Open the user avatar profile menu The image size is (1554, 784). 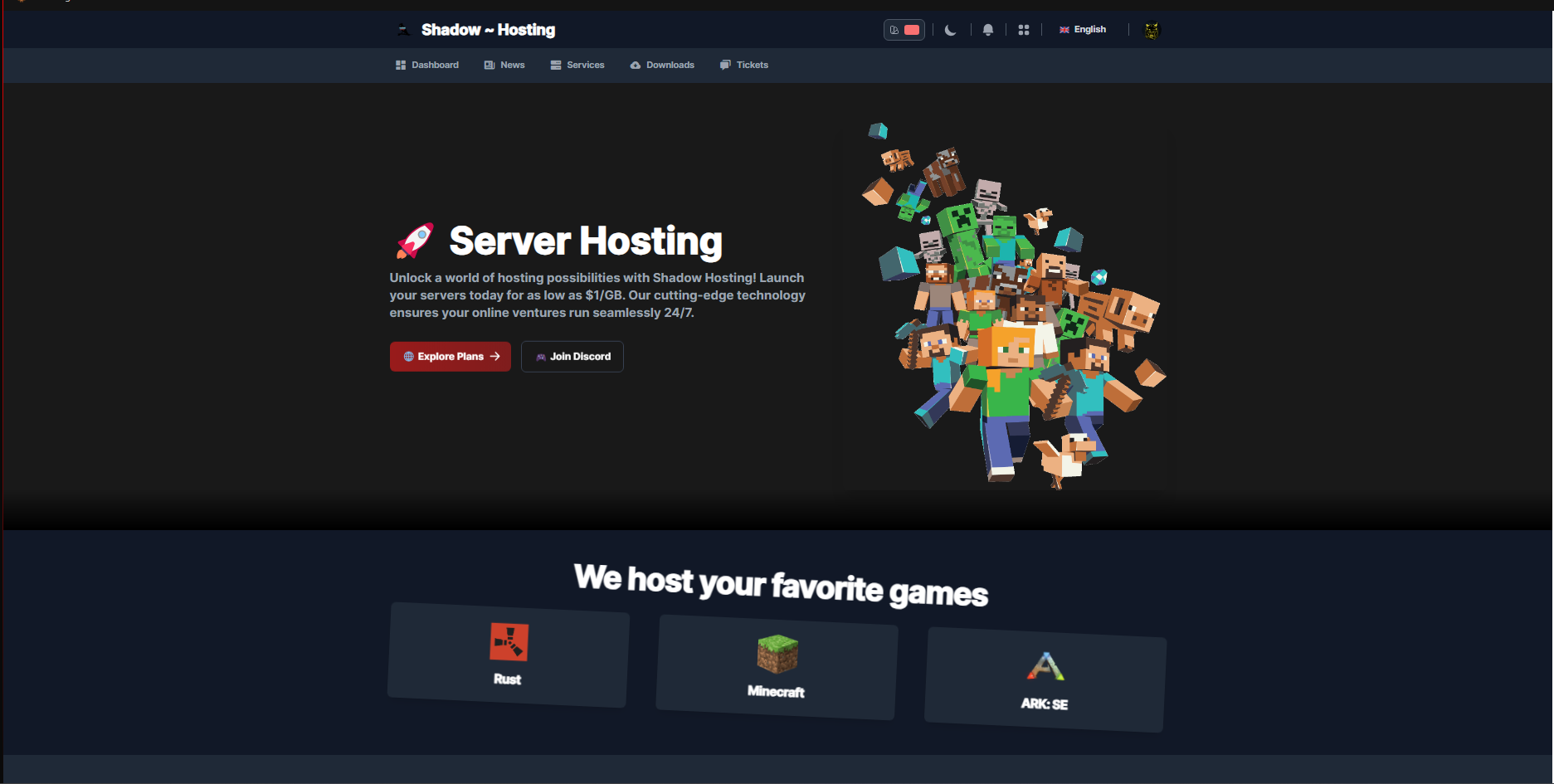click(x=1152, y=31)
